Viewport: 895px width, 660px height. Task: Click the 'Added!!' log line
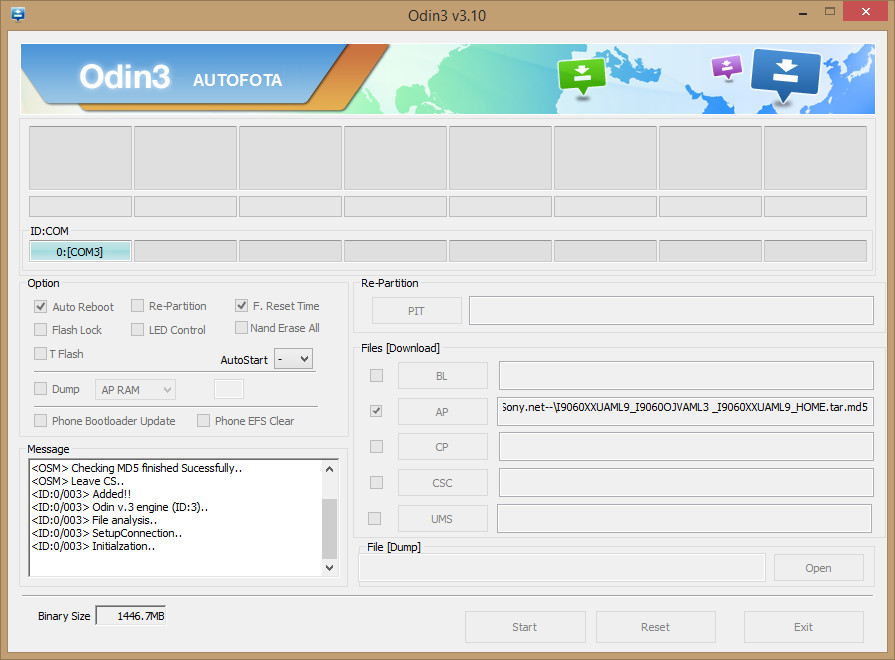point(81,494)
